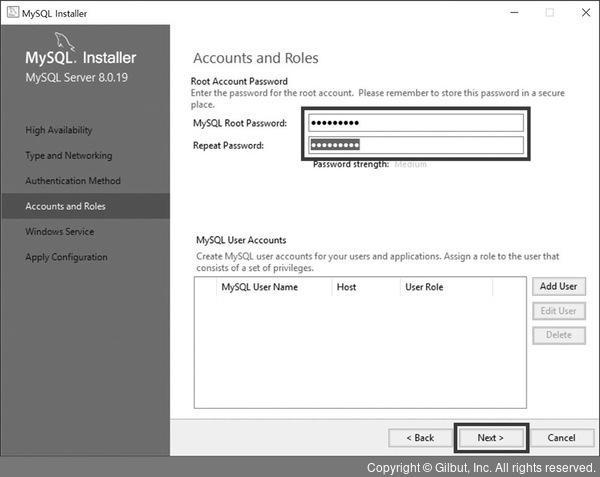The height and width of the screenshot is (477, 600).
Task: Minimize the MySQL Installer window
Action: click(x=514, y=13)
